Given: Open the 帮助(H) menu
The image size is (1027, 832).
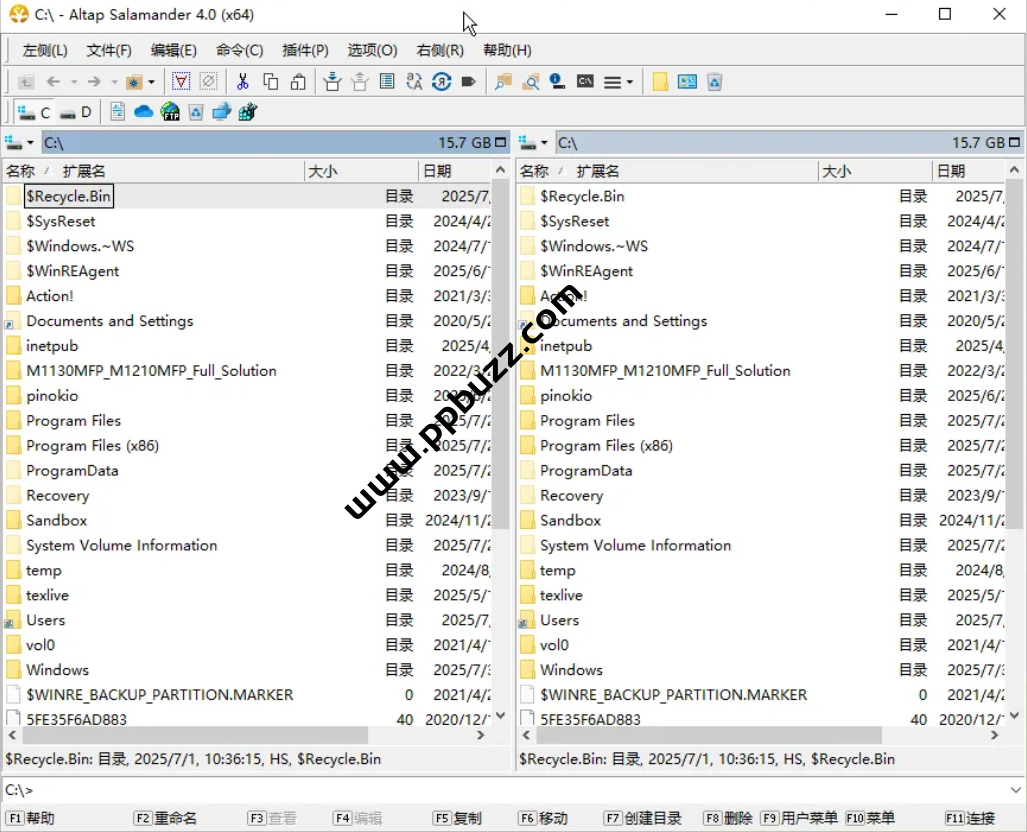Looking at the screenshot, I should (507, 50).
